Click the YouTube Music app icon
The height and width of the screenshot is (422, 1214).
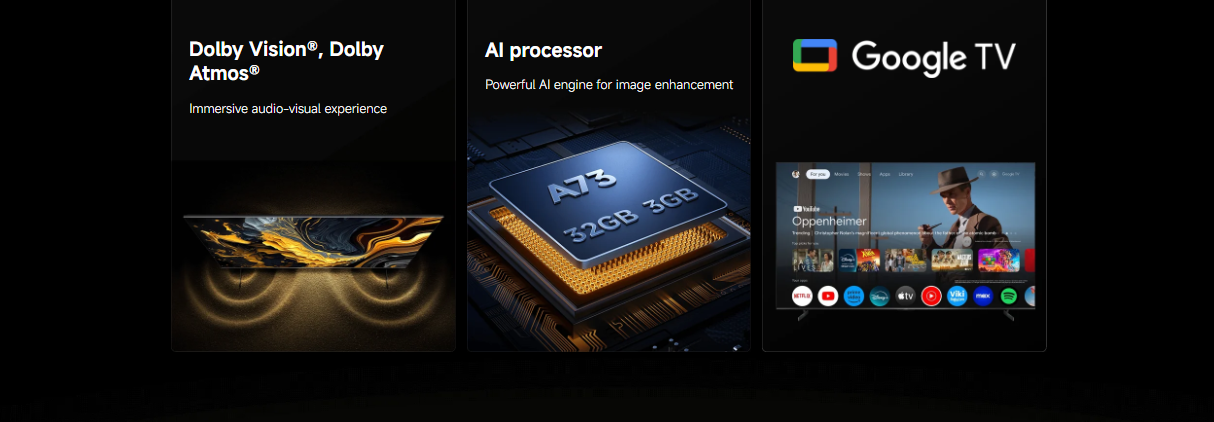(931, 296)
